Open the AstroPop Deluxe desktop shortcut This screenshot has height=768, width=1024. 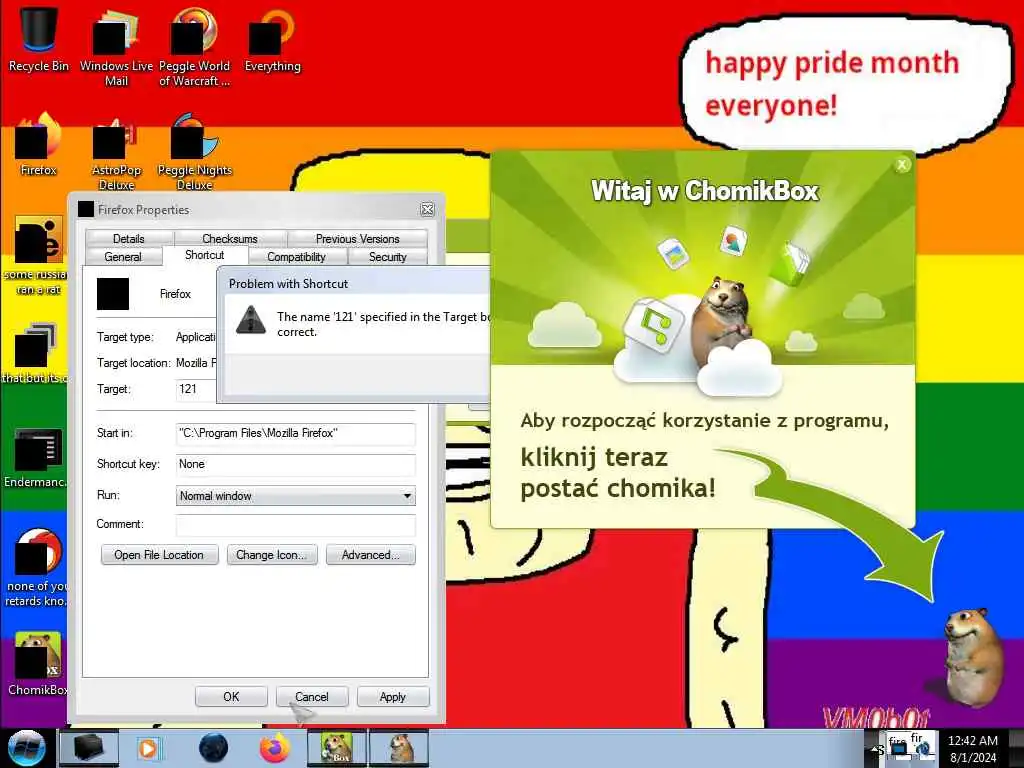(116, 152)
